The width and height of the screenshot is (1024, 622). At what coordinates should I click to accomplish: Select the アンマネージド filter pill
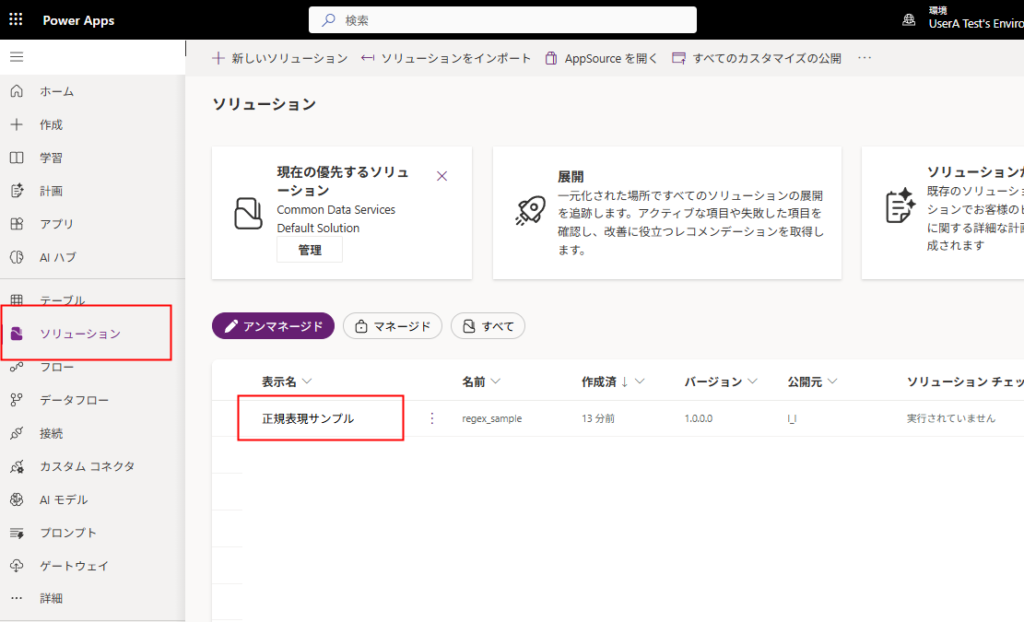[x=273, y=326]
